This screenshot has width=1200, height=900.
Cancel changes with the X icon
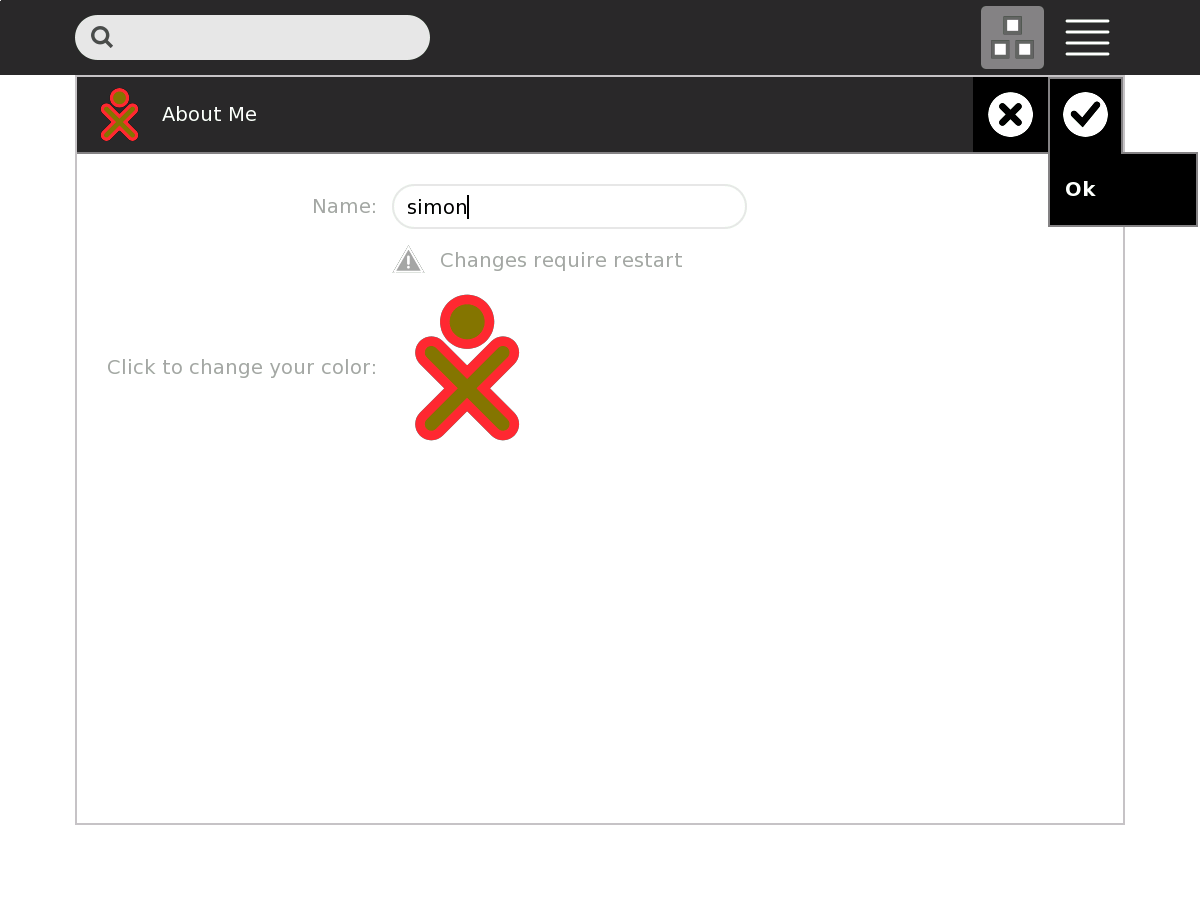[x=1010, y=115]
